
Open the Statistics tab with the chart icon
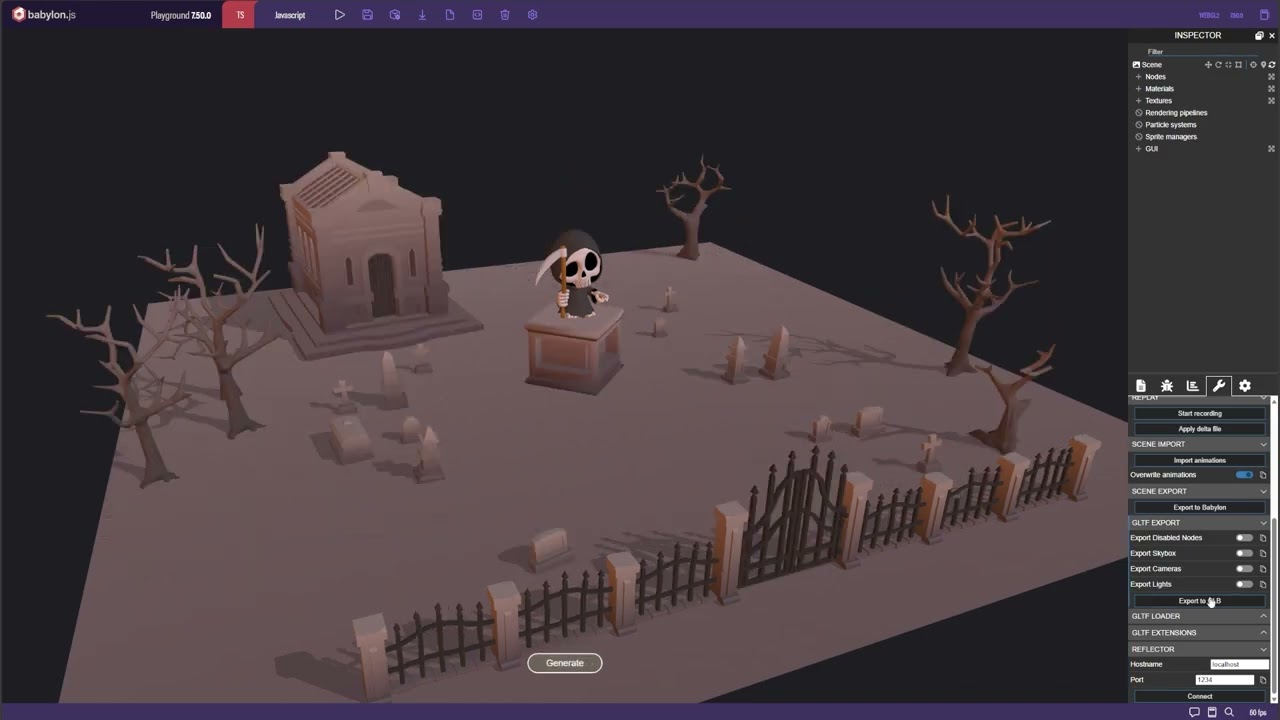pyautogui.click(x=1193, y=386)
